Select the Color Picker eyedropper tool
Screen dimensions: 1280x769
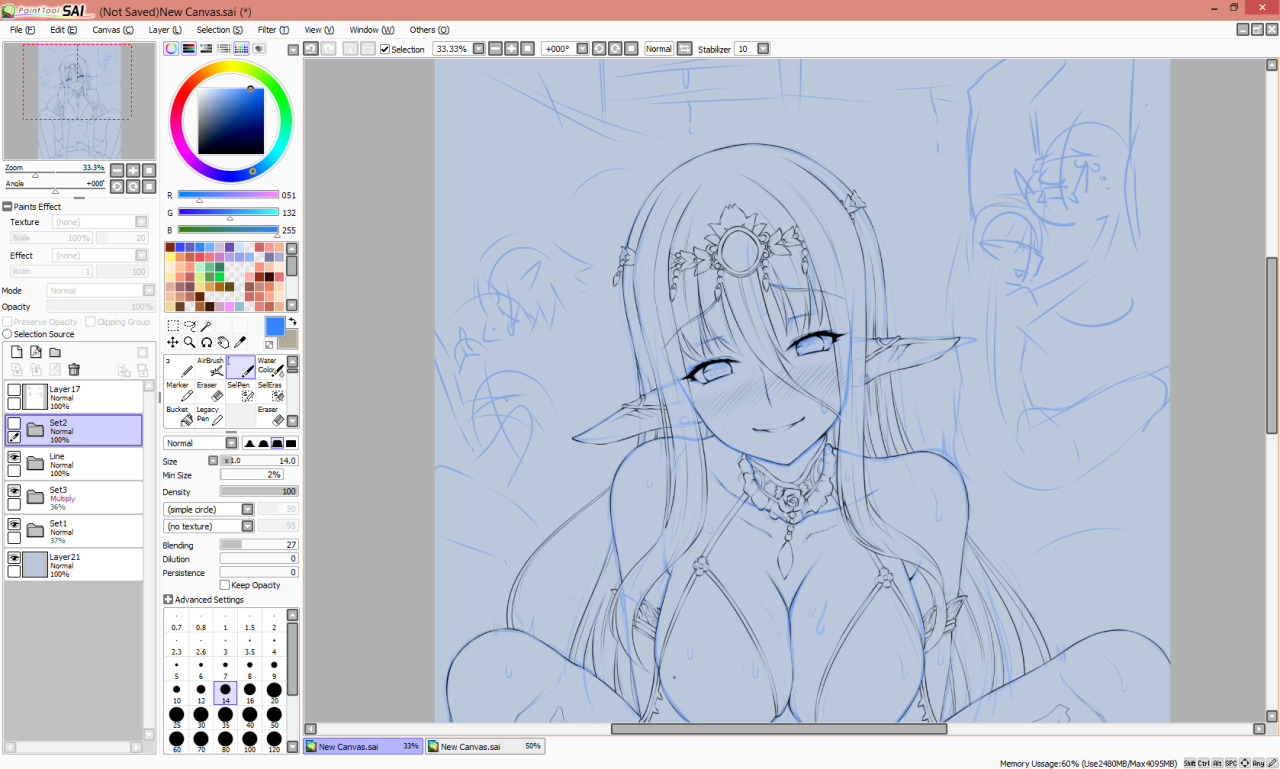coord(240,342)
